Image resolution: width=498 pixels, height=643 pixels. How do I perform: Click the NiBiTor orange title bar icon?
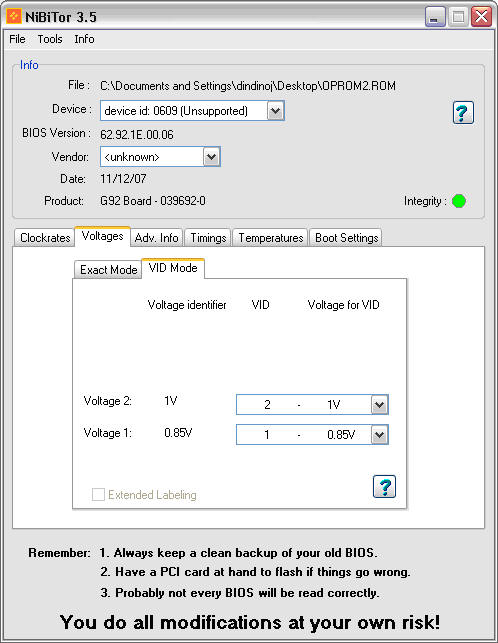[14, 16]
